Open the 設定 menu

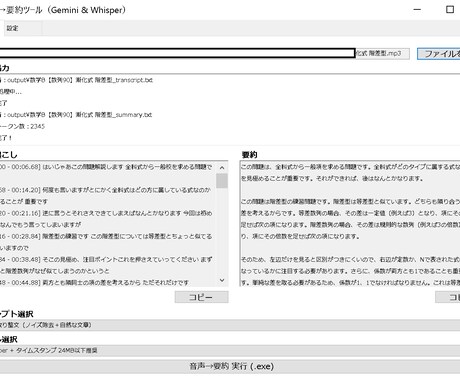tap(13, 28)
